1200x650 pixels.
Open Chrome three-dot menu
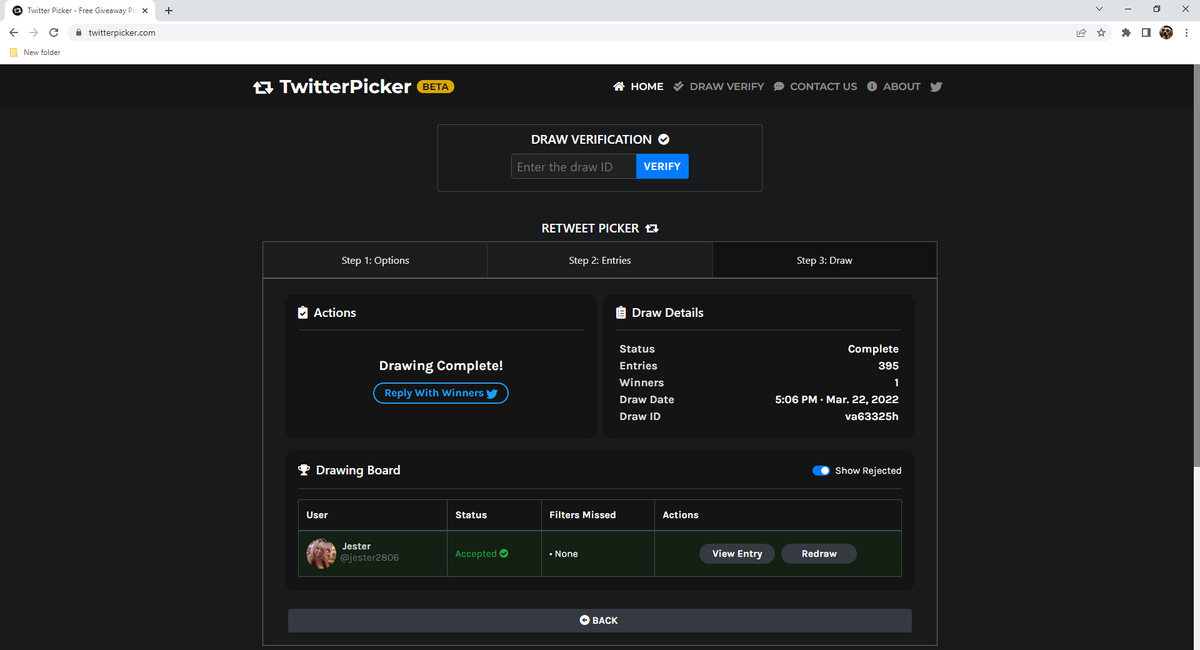pos(1186,32)
